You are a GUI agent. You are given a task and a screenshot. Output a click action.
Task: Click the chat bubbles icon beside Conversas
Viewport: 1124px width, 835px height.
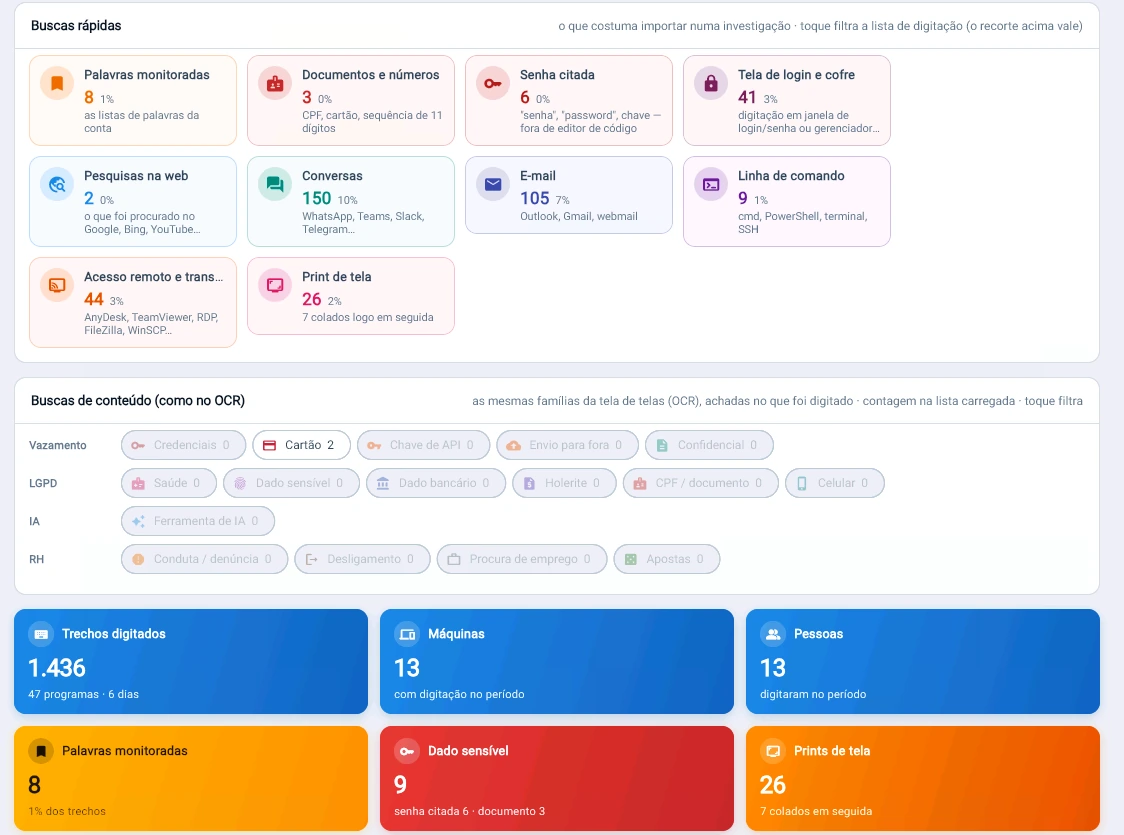[275, 184]
